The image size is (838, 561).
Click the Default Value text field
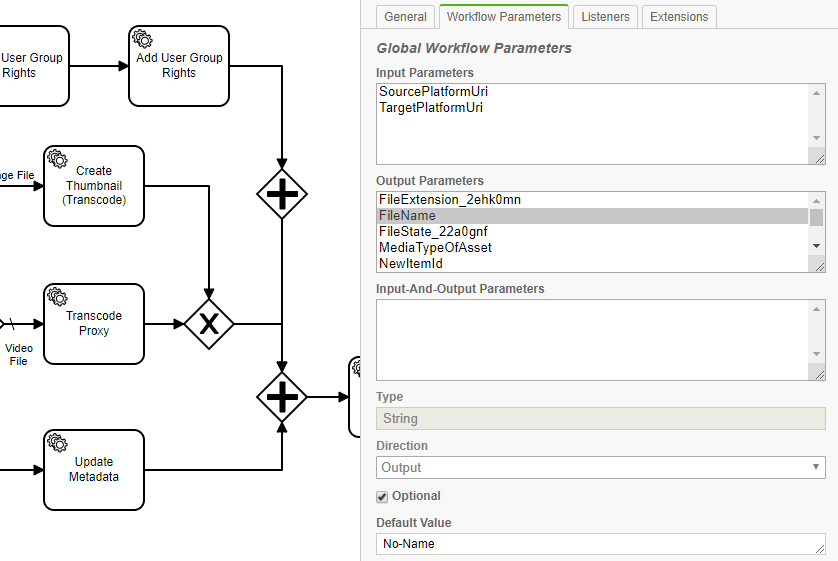(x=600, y=544)
